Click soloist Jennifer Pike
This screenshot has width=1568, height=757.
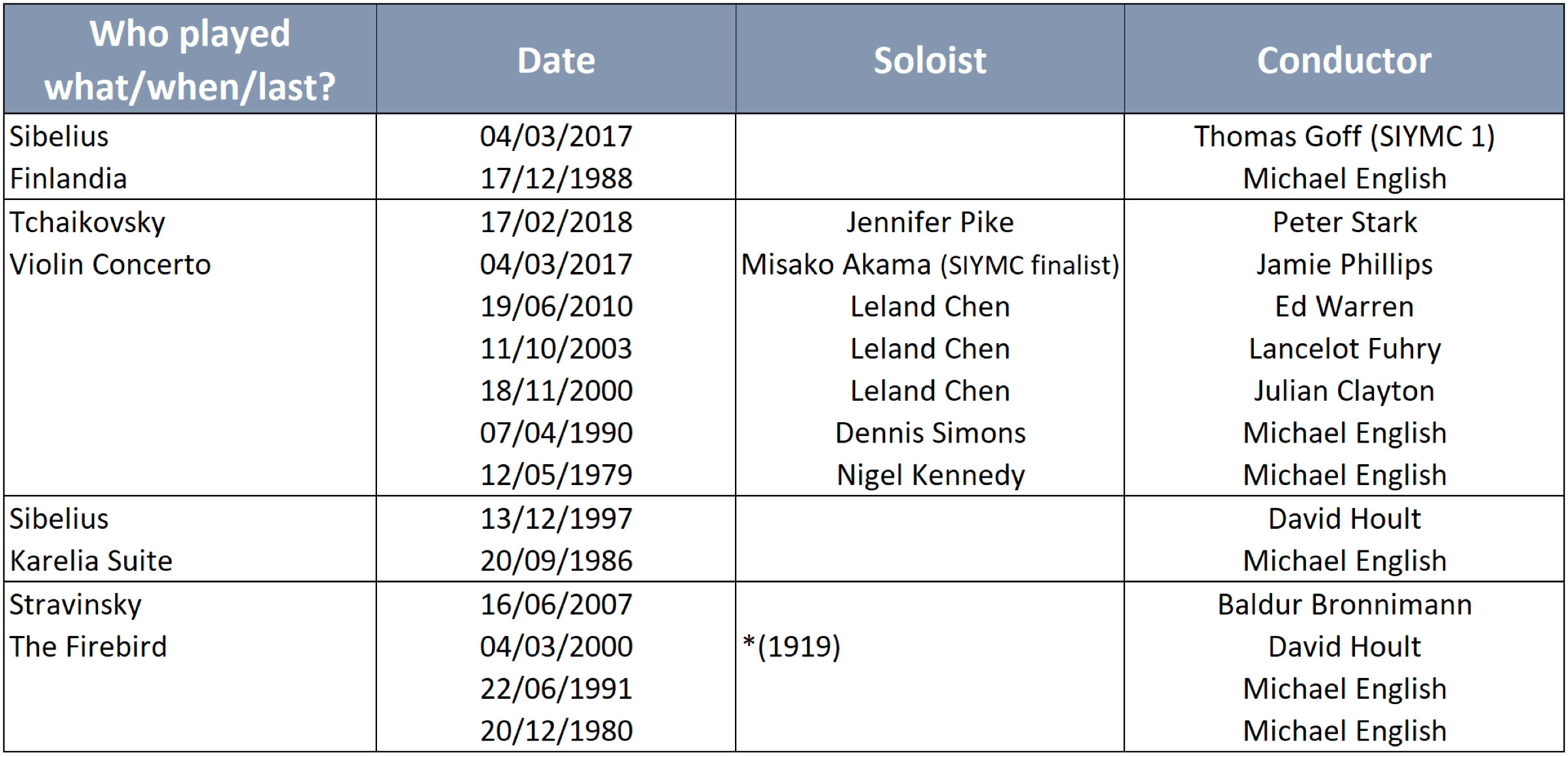click(x=930, y=222)
